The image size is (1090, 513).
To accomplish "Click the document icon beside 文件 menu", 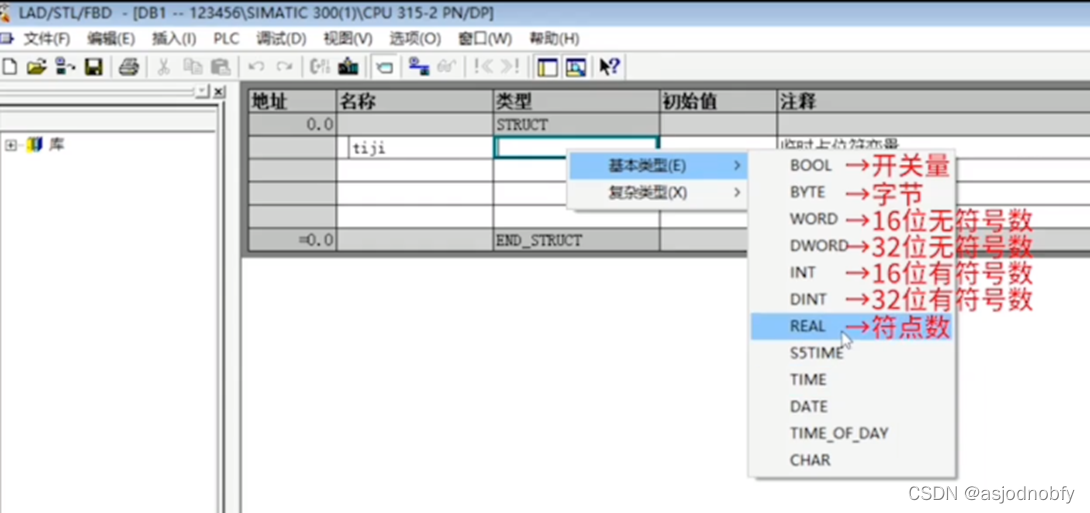I will click(6, 38).
